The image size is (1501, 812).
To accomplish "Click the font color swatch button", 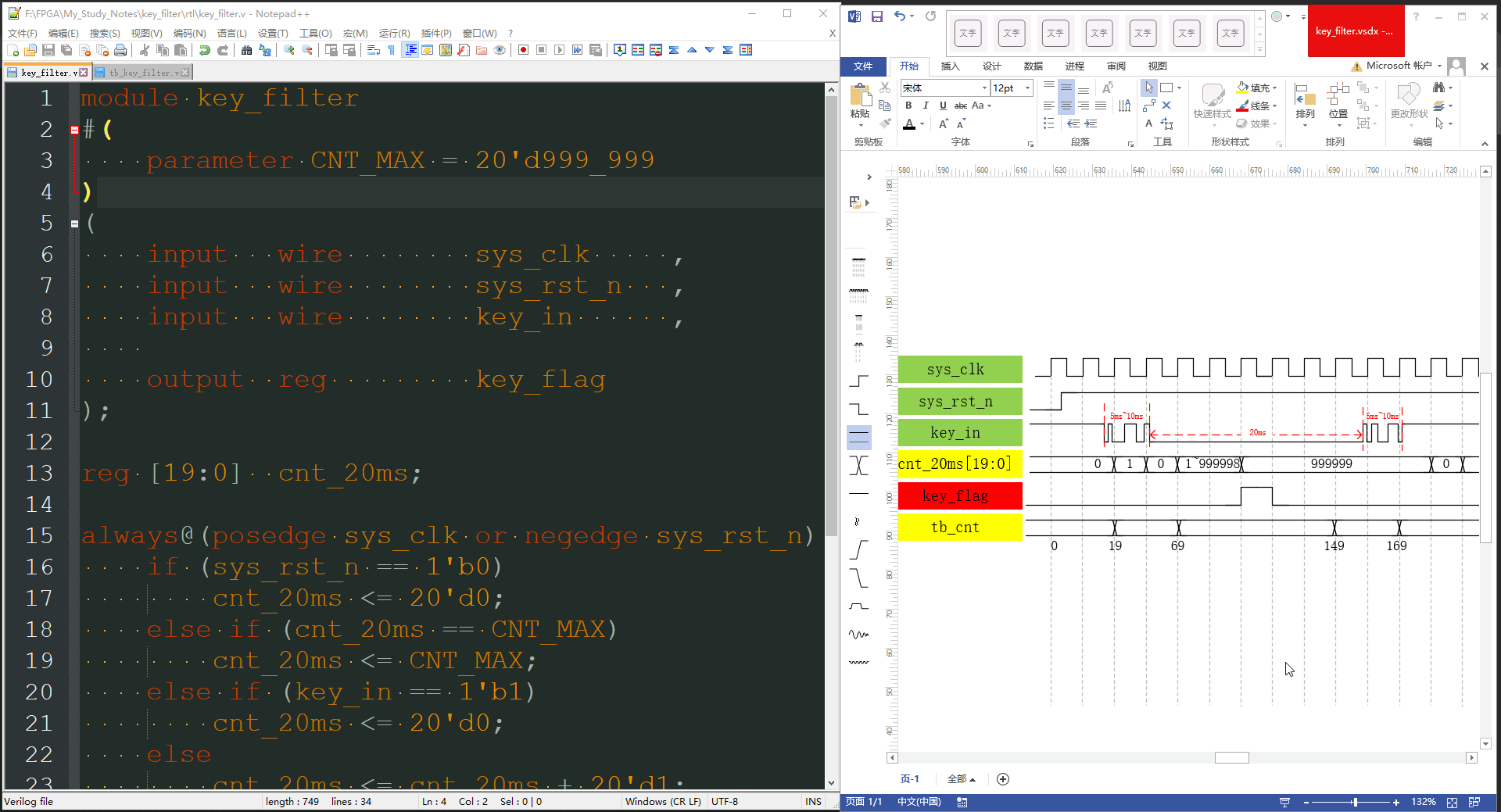I will [x=909, y=124].
